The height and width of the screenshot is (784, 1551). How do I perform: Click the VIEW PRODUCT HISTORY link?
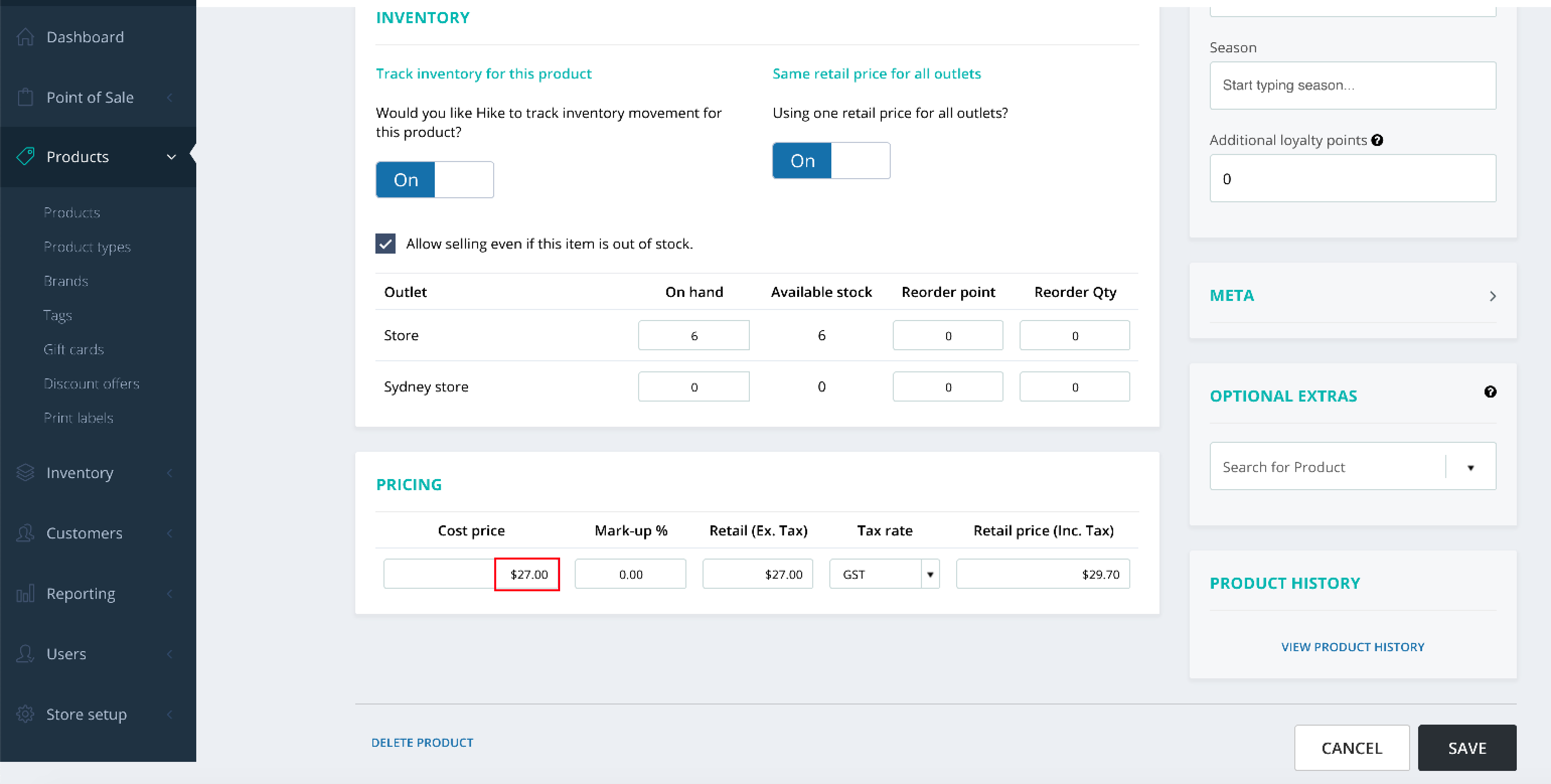[x=1352, y=647]
